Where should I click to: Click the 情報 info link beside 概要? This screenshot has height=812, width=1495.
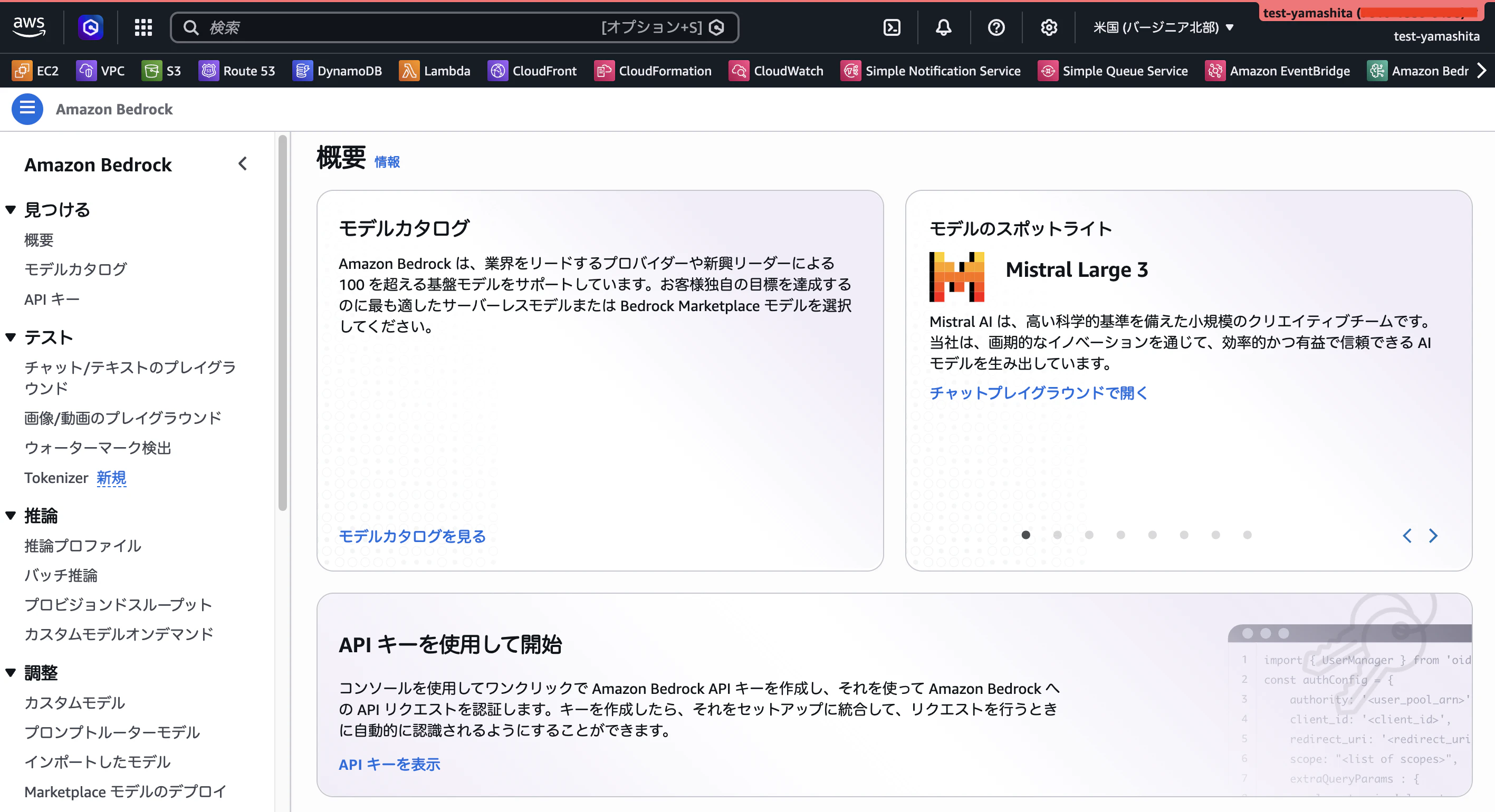tap(387, 162)
